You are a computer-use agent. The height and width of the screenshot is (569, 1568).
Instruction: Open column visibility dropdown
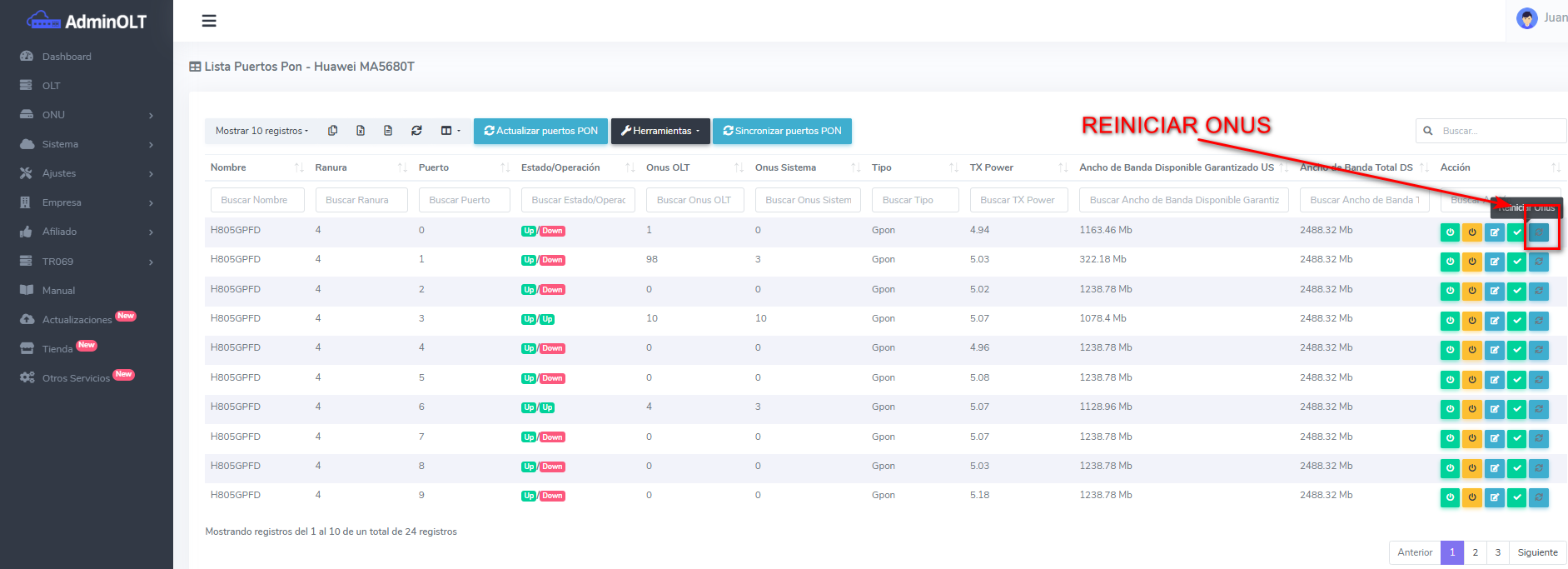(450, 131)
